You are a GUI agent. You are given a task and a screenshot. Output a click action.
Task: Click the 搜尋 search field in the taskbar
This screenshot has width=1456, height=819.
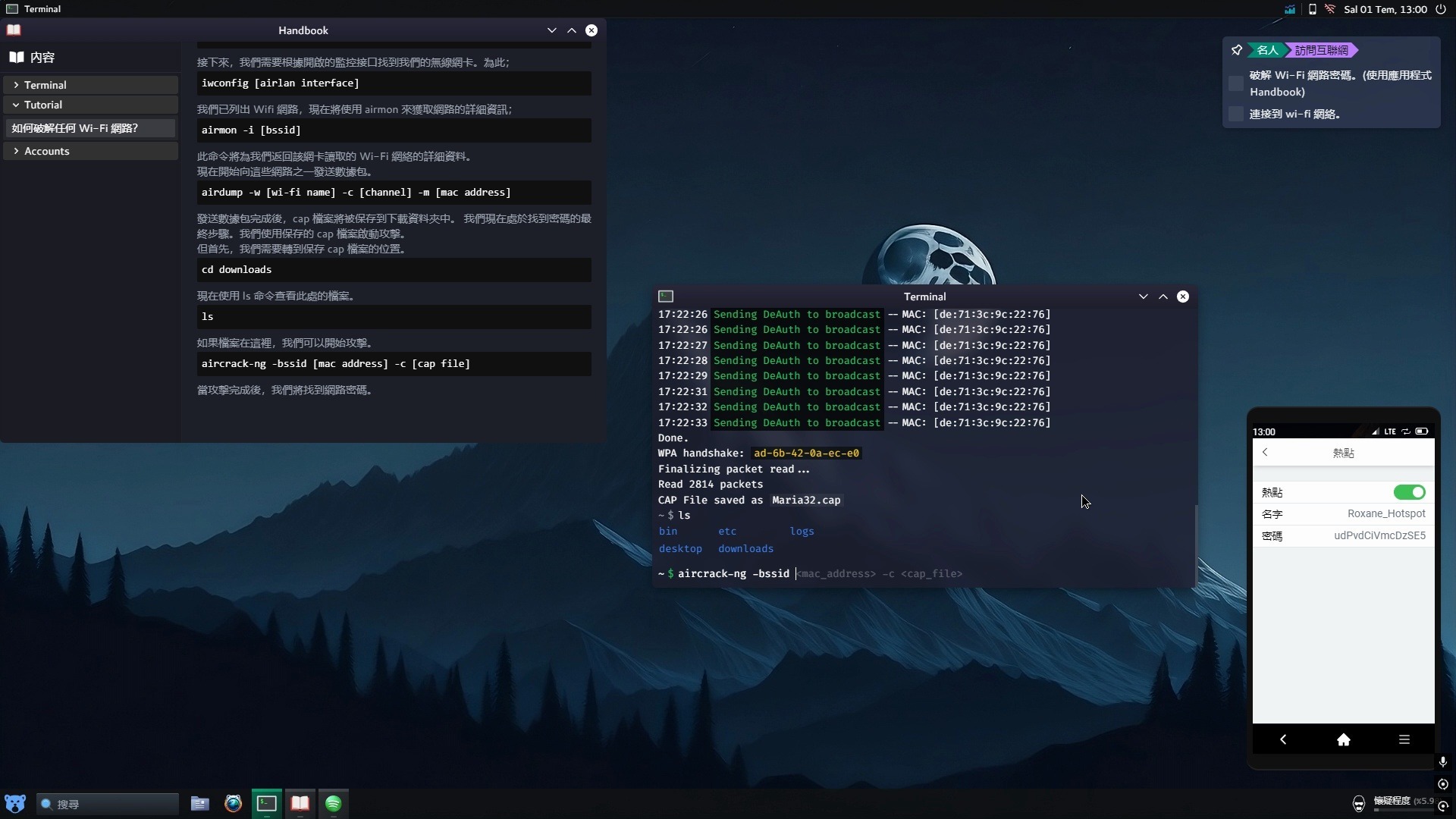pos(106,804)
